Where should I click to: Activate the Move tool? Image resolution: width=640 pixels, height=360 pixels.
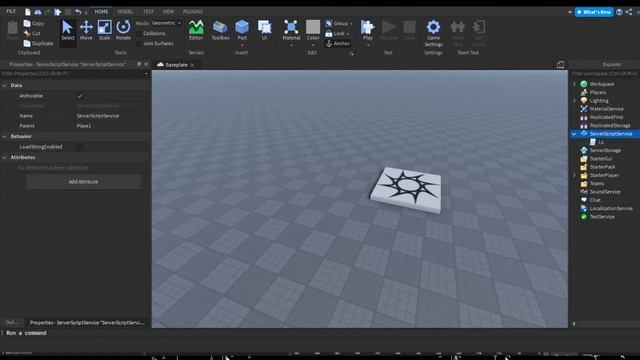coord(86,31)
